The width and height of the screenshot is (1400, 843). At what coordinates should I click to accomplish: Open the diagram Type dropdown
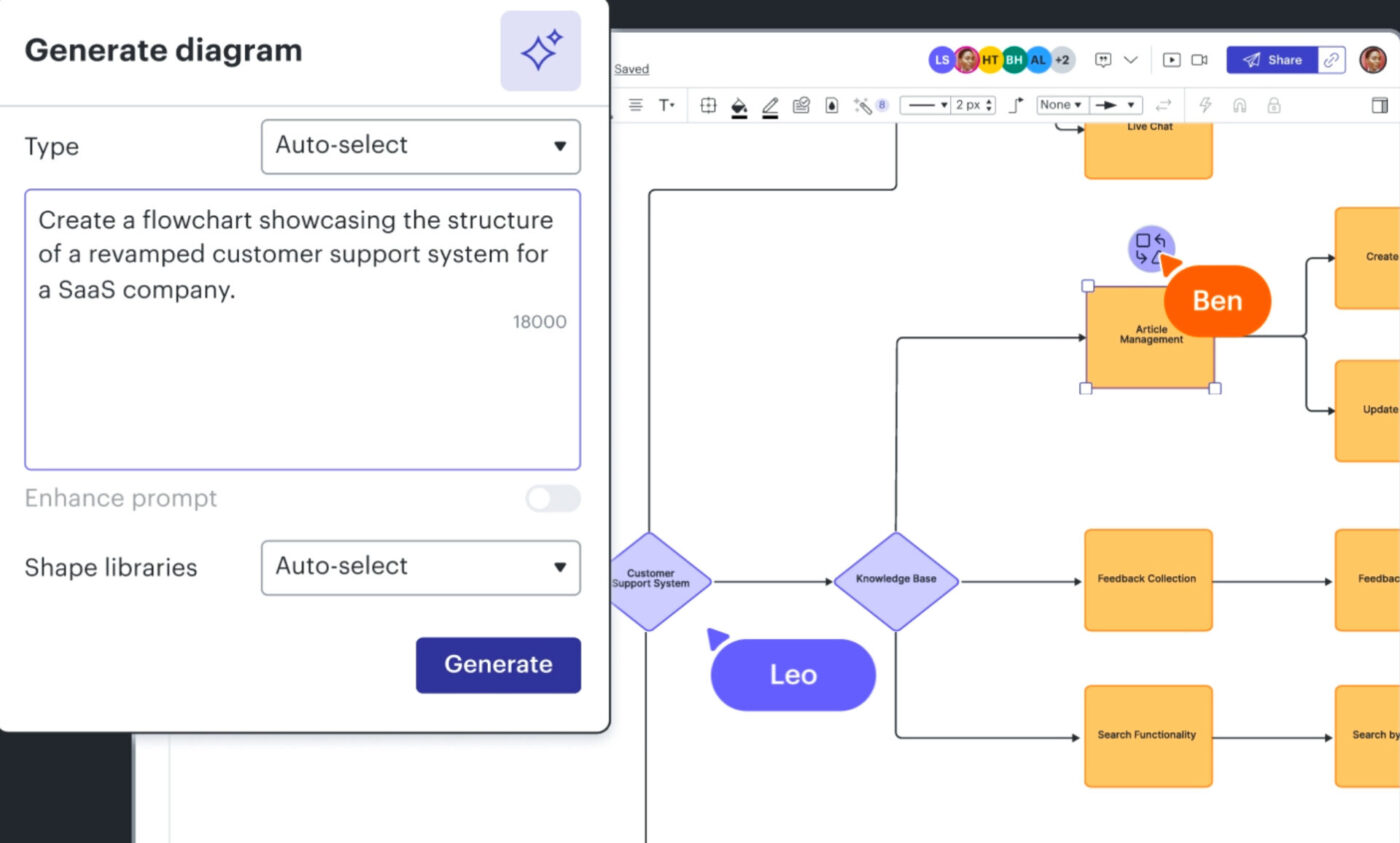pyautogui.click(x=420, y=146)
